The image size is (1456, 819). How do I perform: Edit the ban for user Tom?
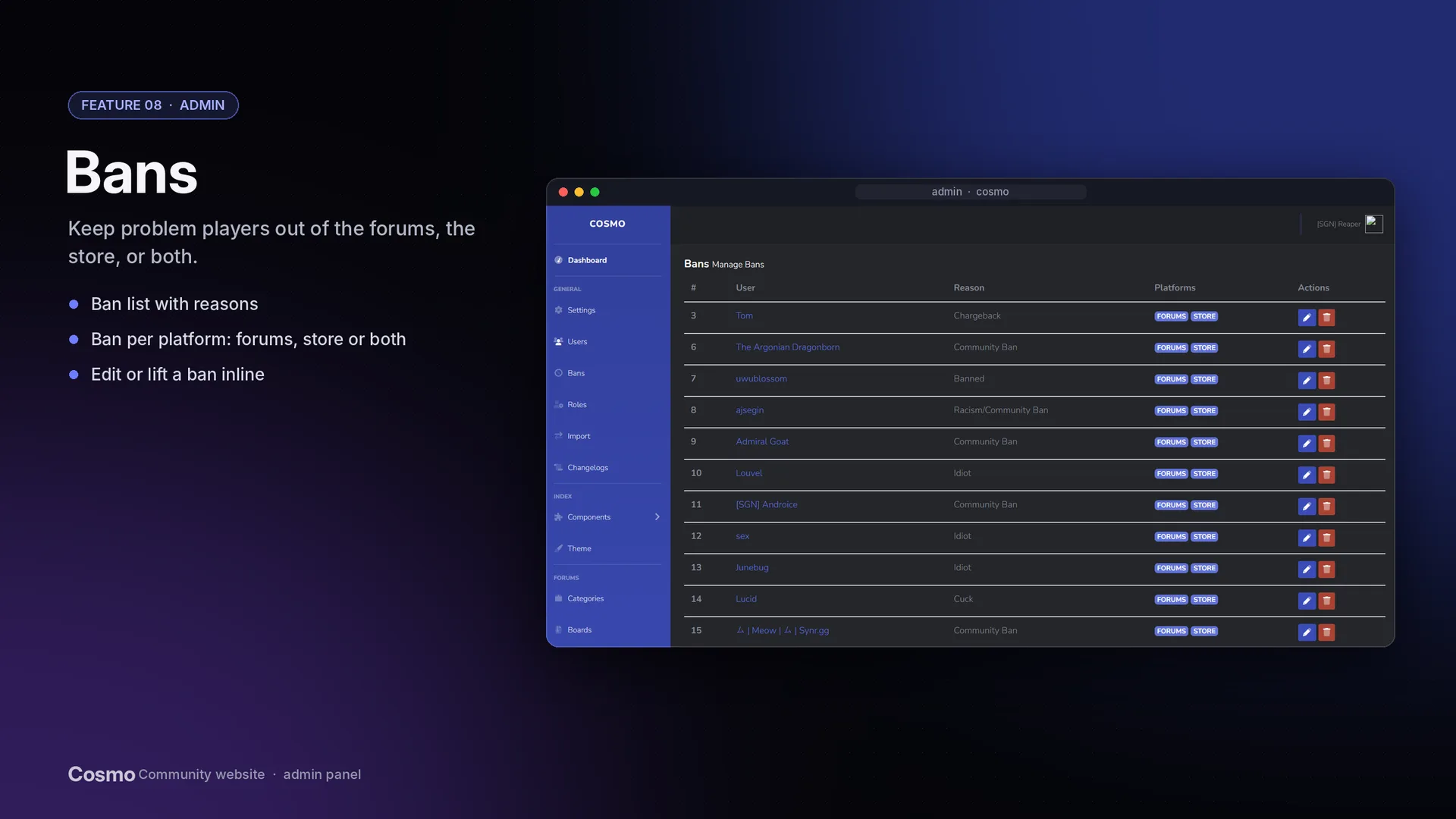click(x=1307, y=318)
